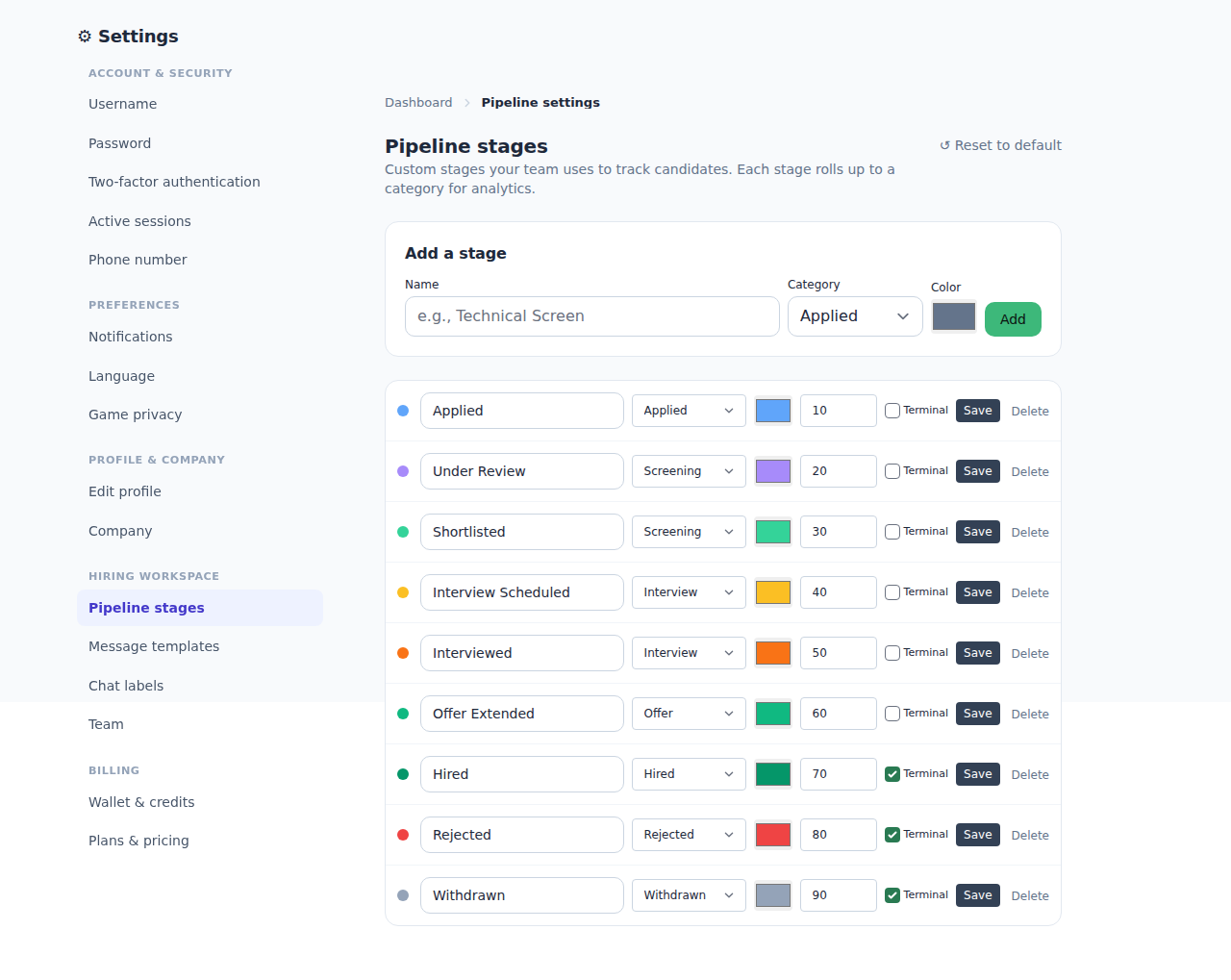Click the Hired name field
1231x980 pixels.
click(x=522, y=774)
